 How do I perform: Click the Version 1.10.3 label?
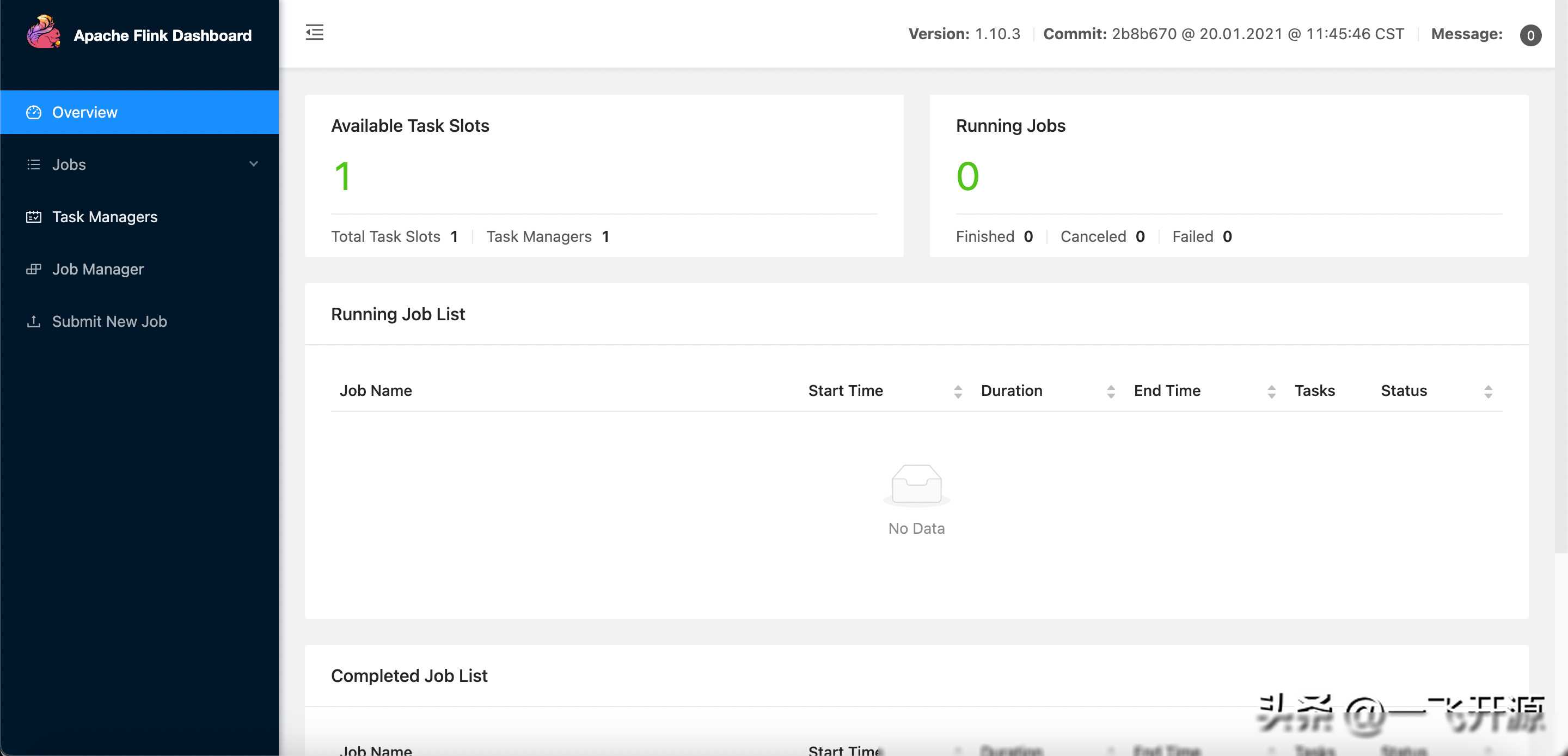(x=964, y=34)
